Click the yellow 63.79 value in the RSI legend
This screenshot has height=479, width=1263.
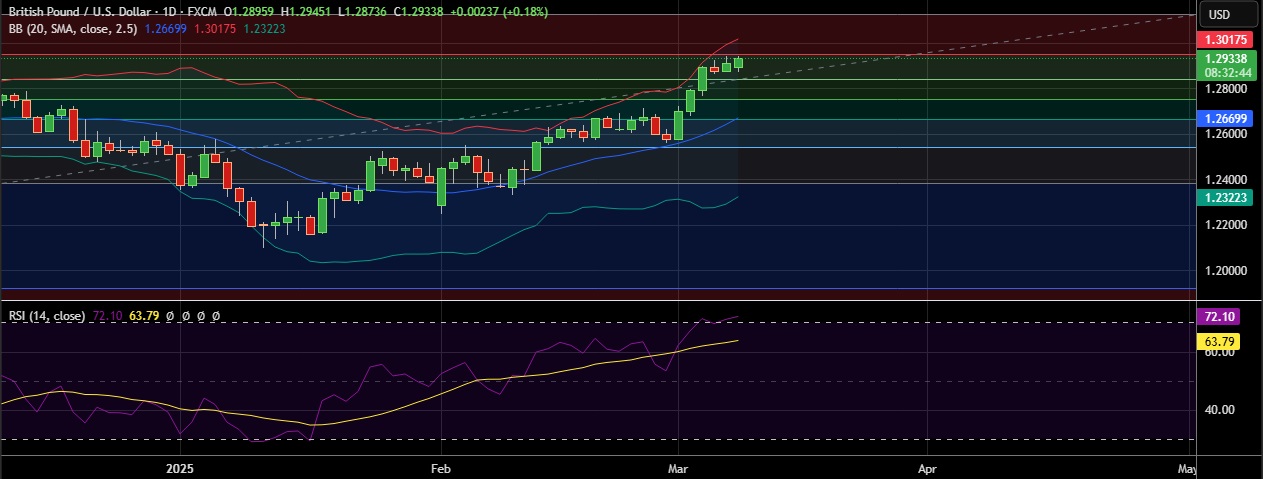click(144, 316)
